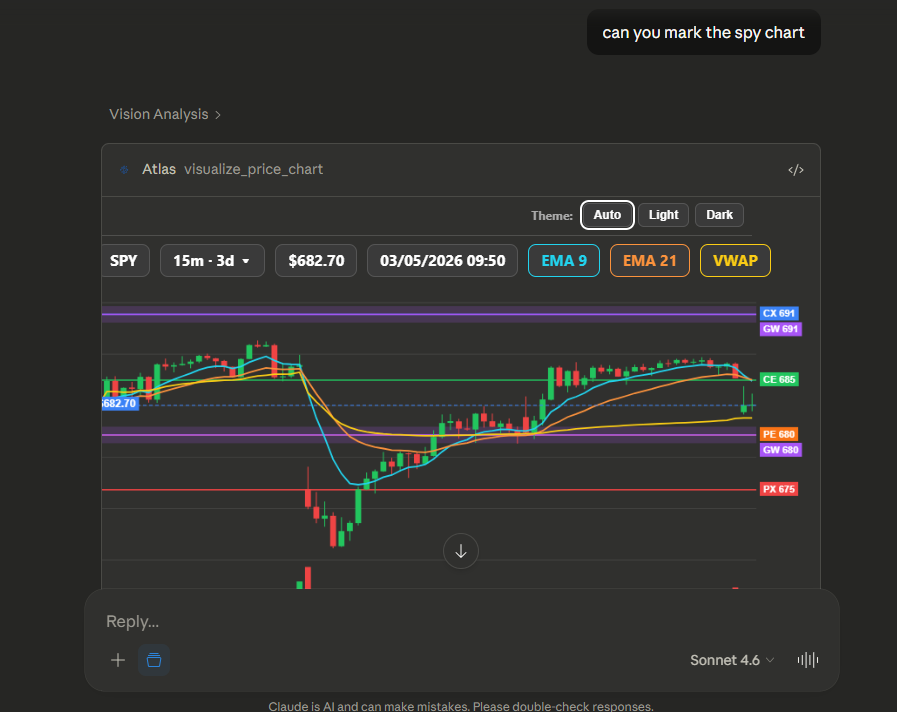Click the $682.70 price chip
Viewport: 897px width, 712px height.
pyautogui.click(x=316, y=261)
